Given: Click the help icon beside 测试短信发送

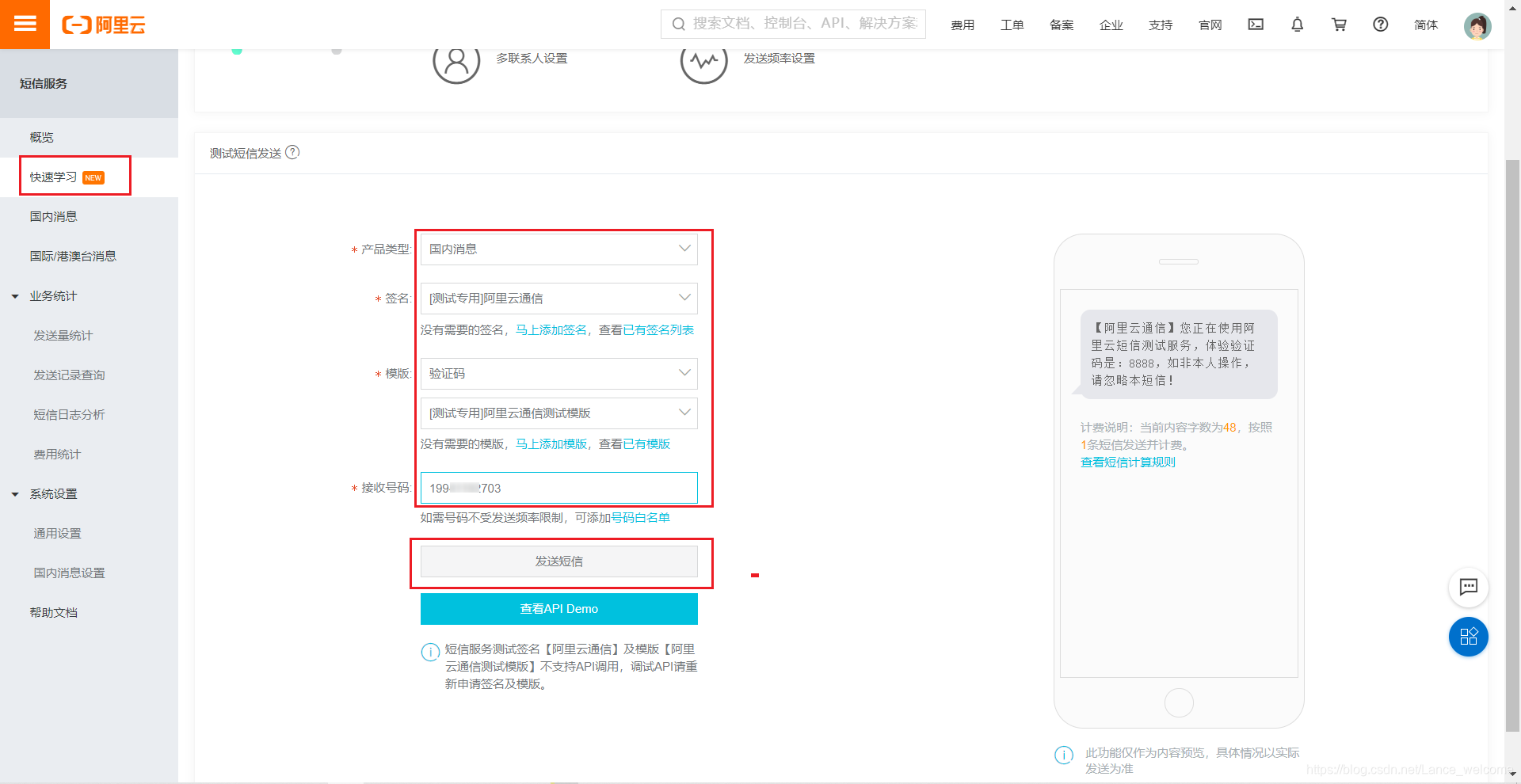Looking at the screenshot, I should coord(292,152).
